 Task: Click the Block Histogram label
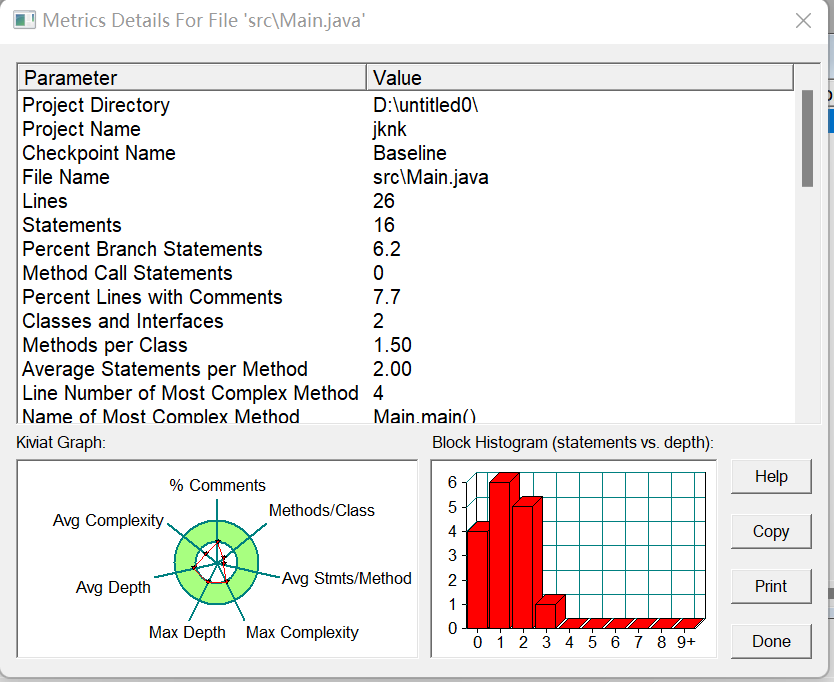point(573,443)
